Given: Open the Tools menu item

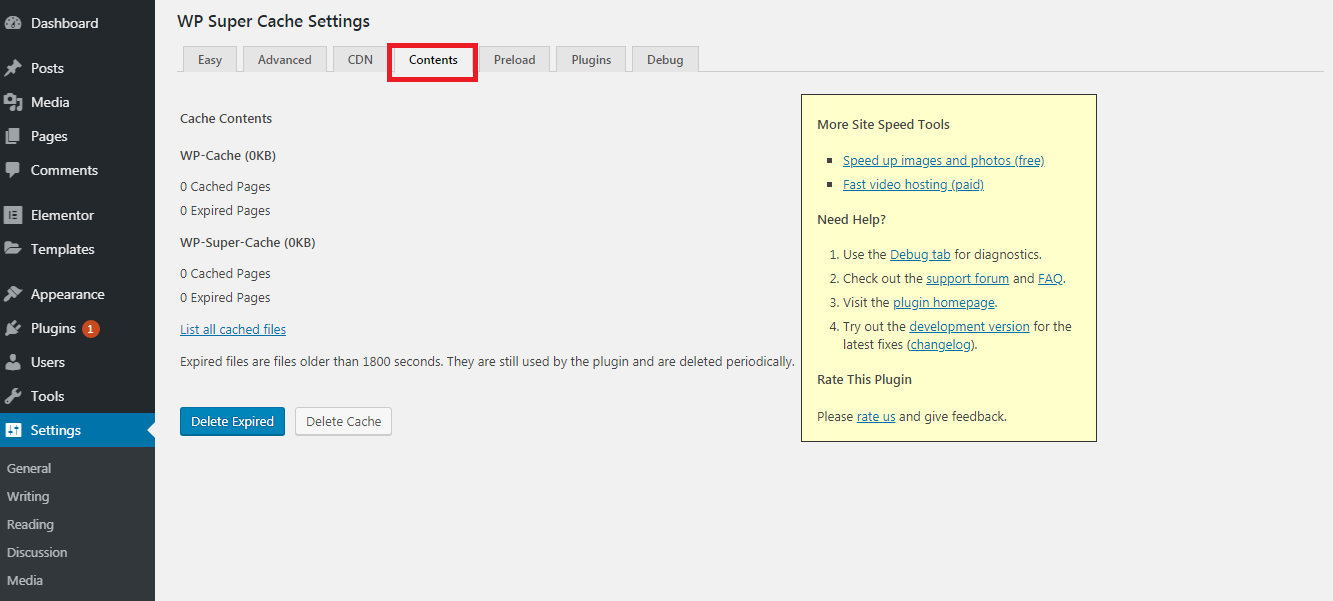Looking at the screenshot, I should 77,396.
